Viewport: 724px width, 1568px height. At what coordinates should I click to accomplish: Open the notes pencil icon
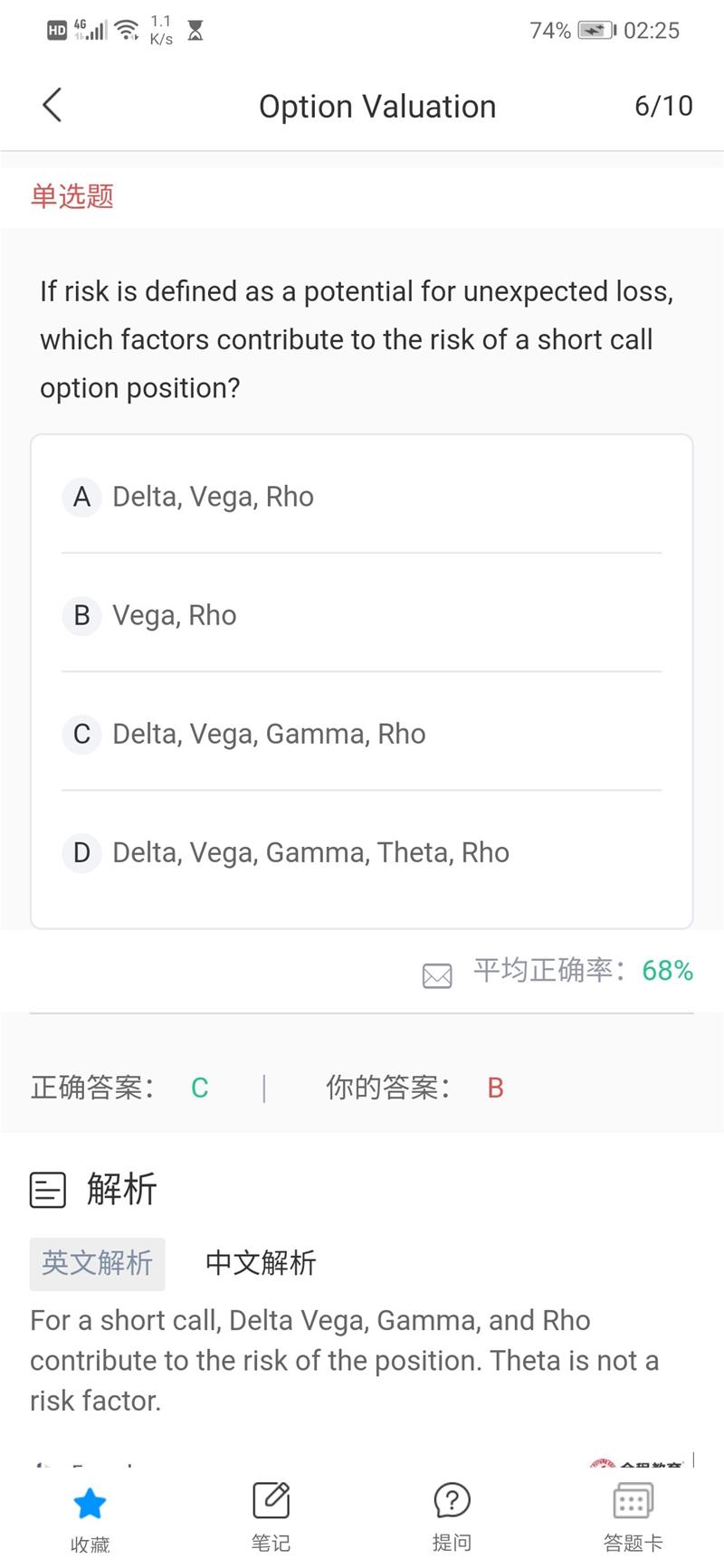click(x=271, y=1502)
